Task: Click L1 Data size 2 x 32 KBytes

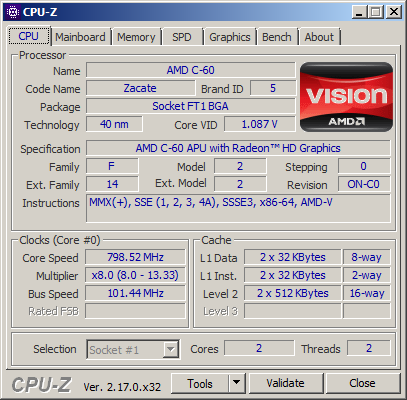Action: pos(293,257)
